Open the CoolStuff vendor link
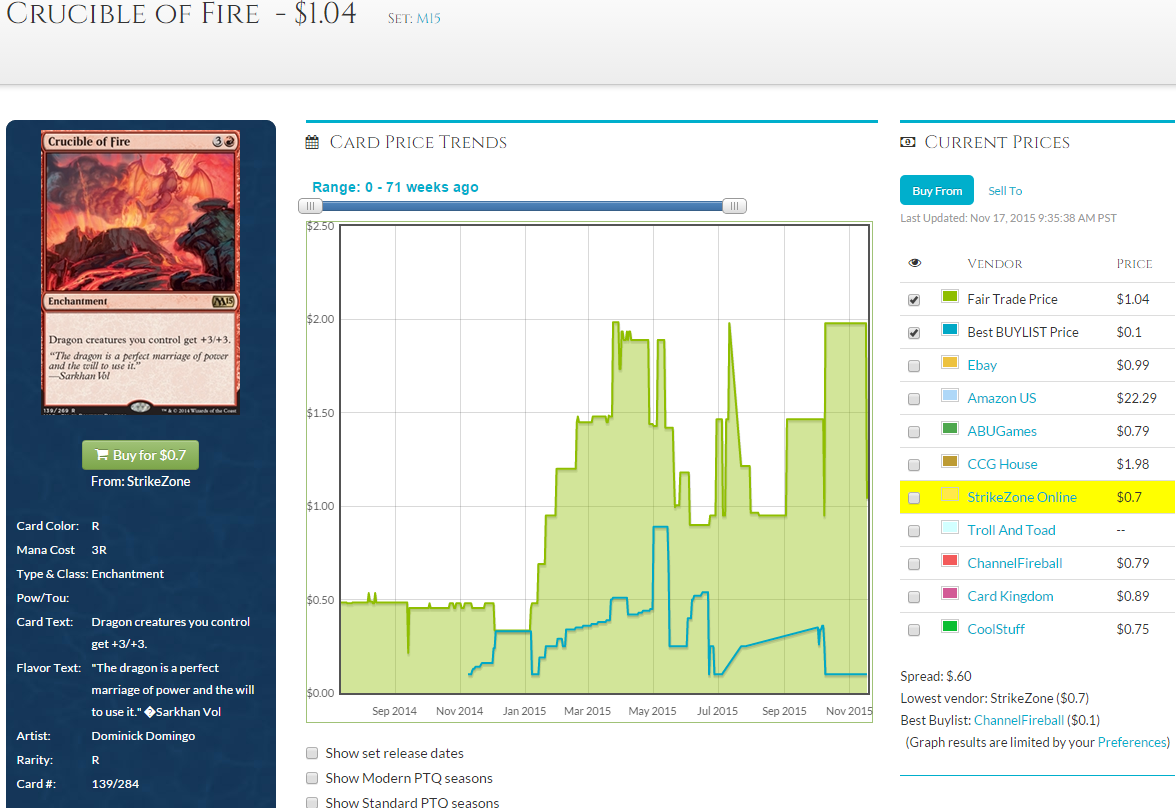1176x808 pixels. (x=996, y=629)
